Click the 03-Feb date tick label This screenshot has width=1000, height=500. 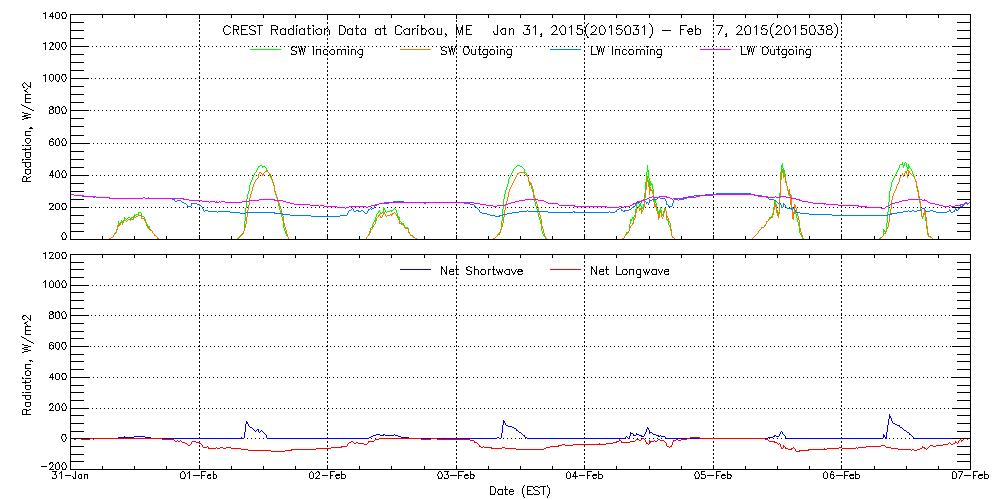coord(456,476)
